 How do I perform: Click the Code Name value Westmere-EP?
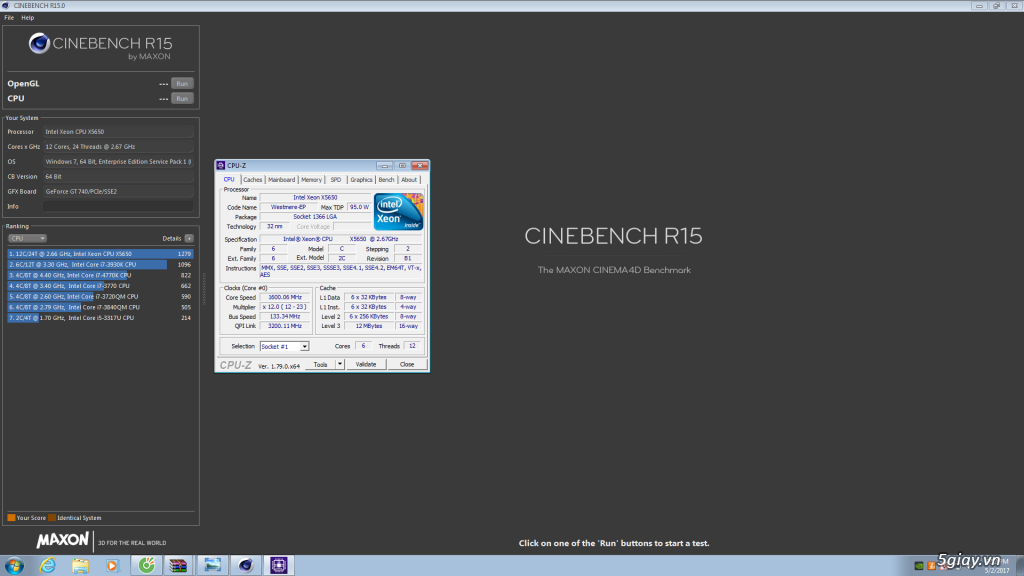click(288, 207)
